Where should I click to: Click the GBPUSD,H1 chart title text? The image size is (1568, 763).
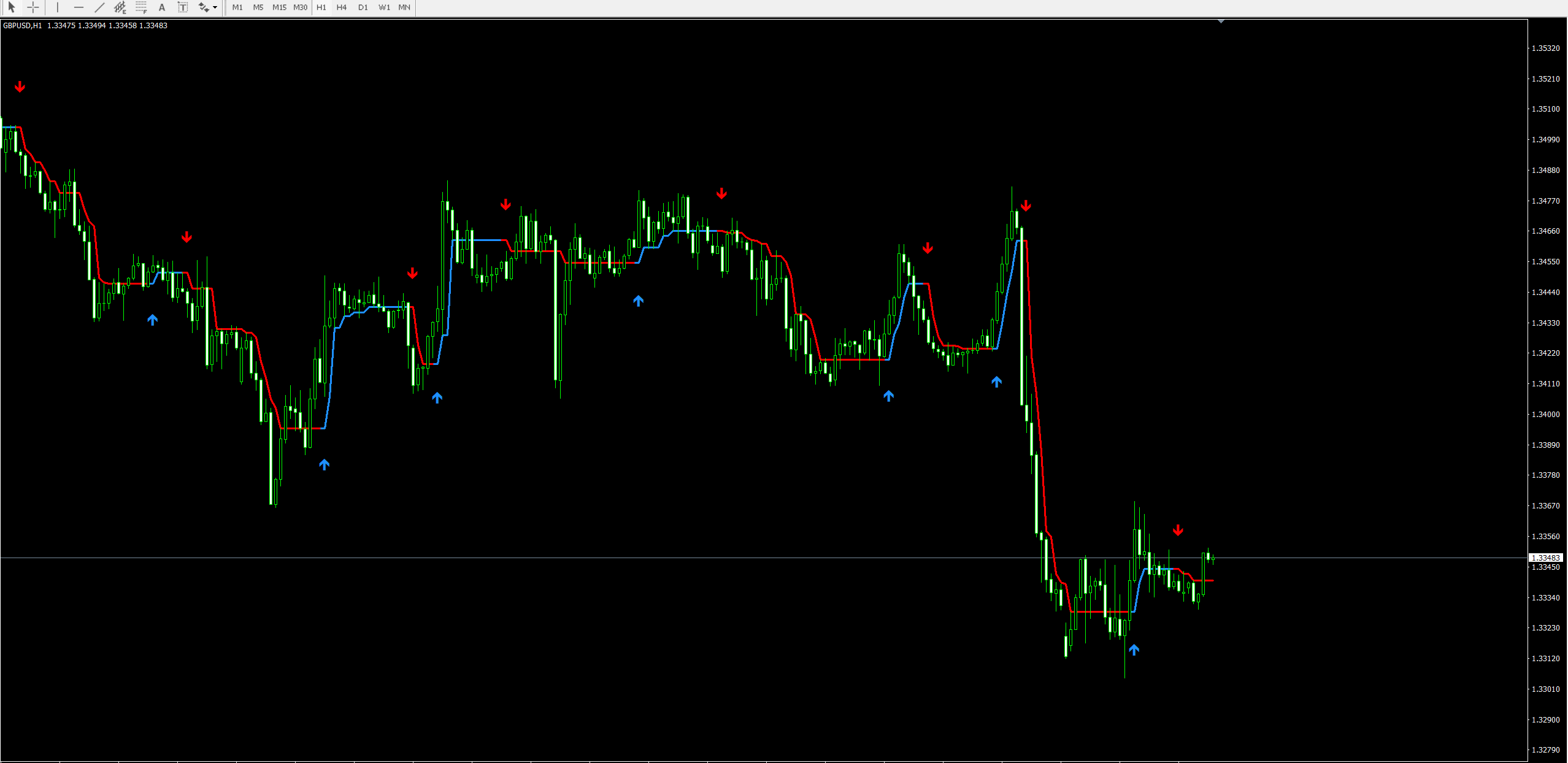[x=23, y=26]
